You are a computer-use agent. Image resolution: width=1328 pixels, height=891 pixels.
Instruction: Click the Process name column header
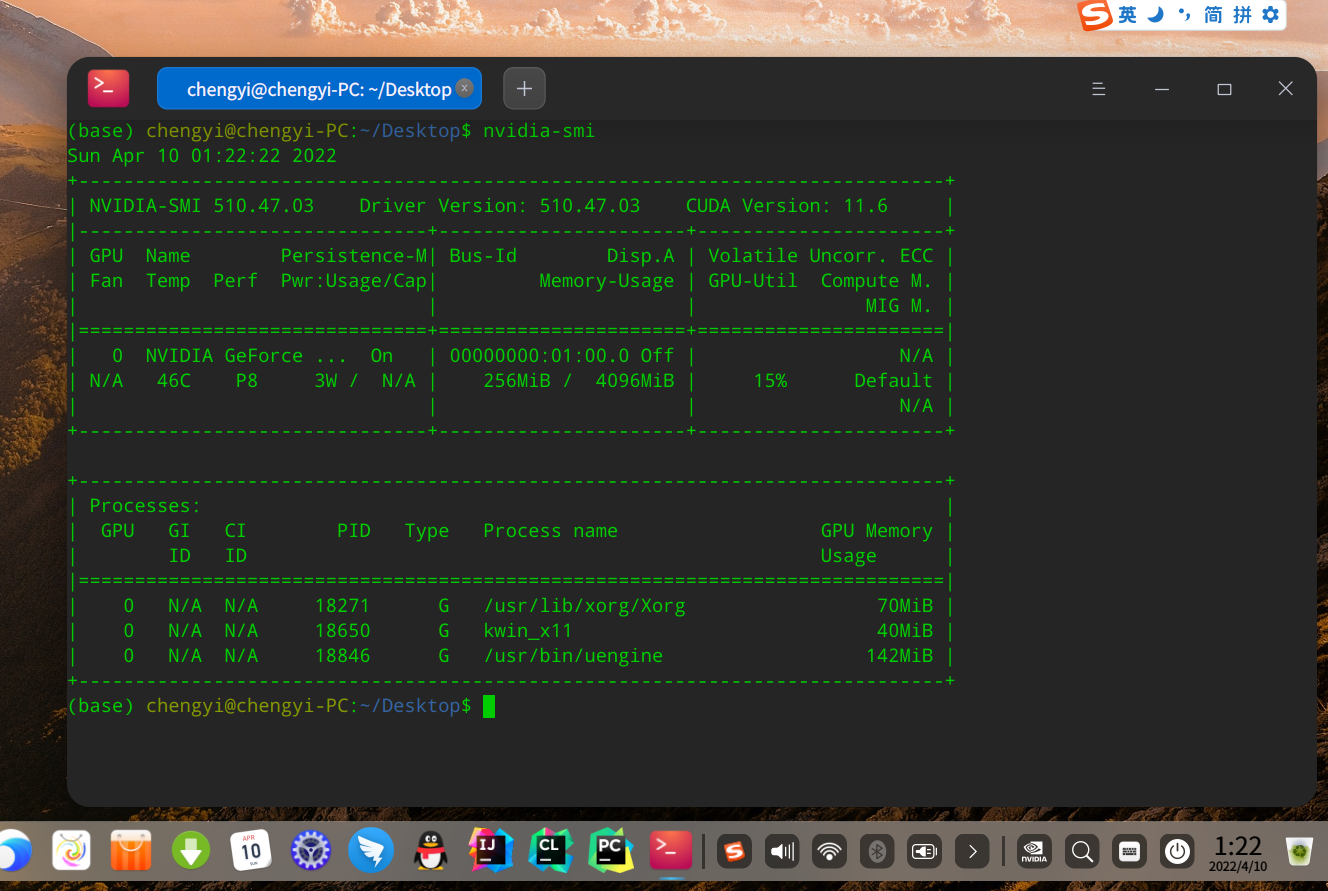pos(551,531)
